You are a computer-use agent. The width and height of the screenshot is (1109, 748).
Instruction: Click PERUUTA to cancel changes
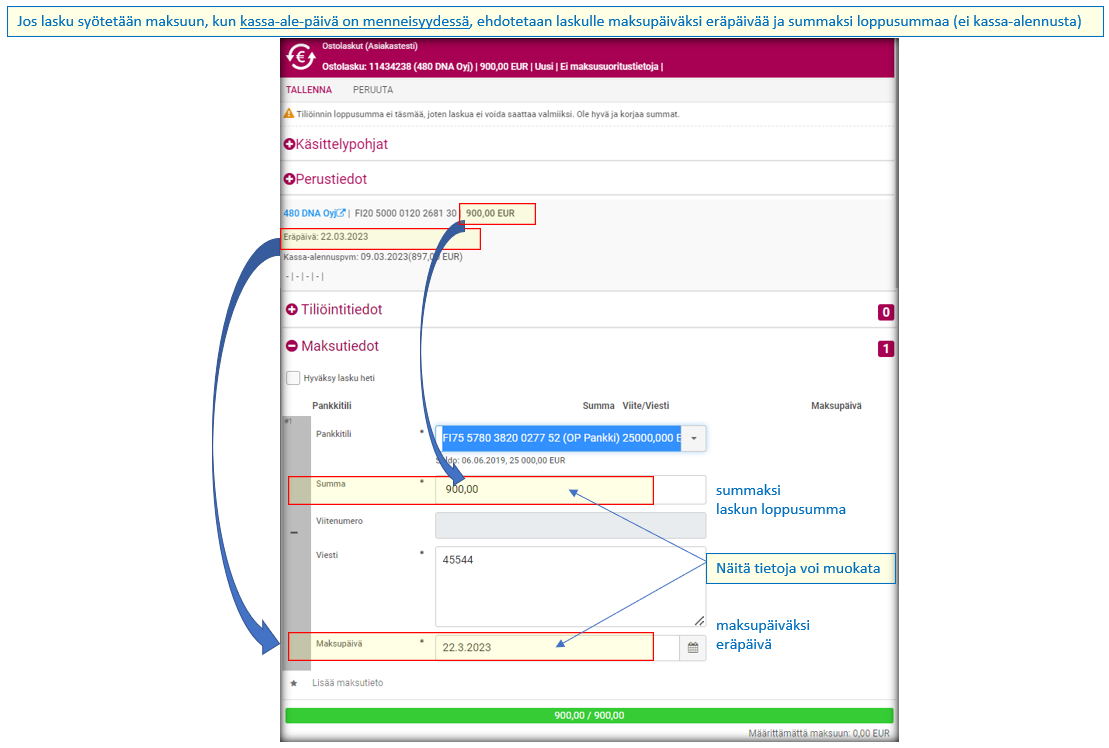pyautogui.click(x=372, y=90)
